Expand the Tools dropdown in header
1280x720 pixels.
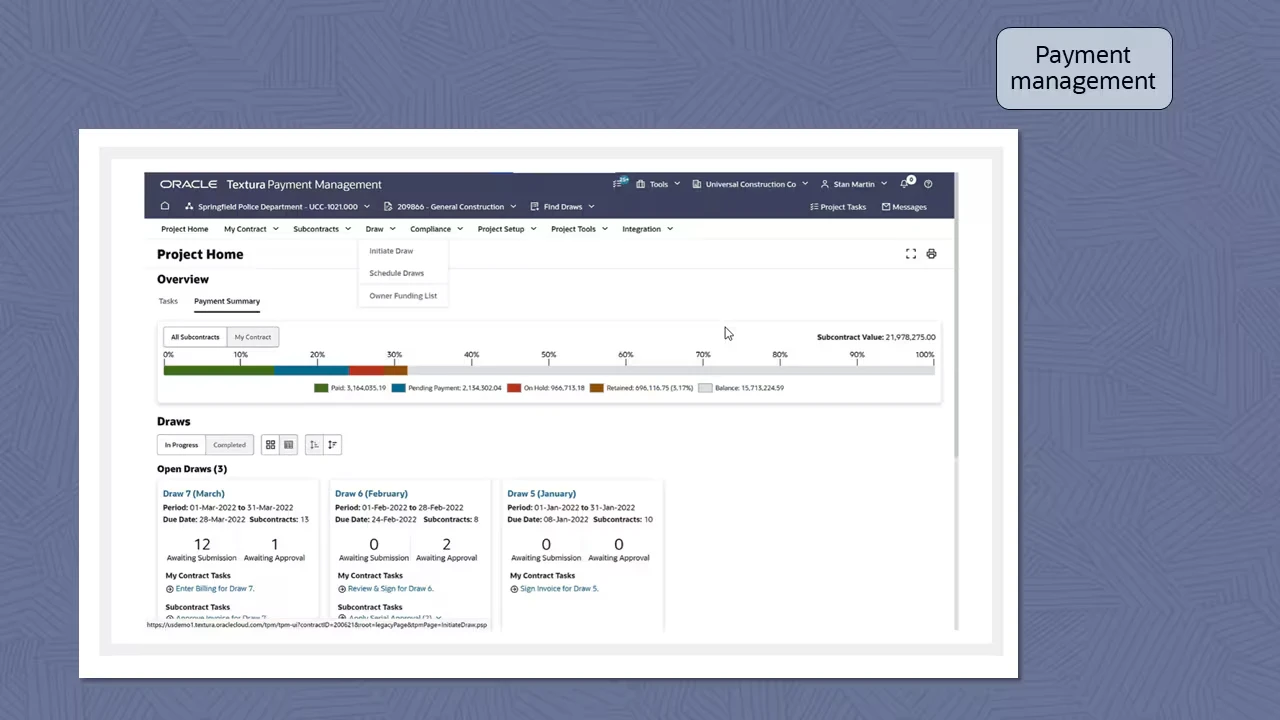click(658, 184)
